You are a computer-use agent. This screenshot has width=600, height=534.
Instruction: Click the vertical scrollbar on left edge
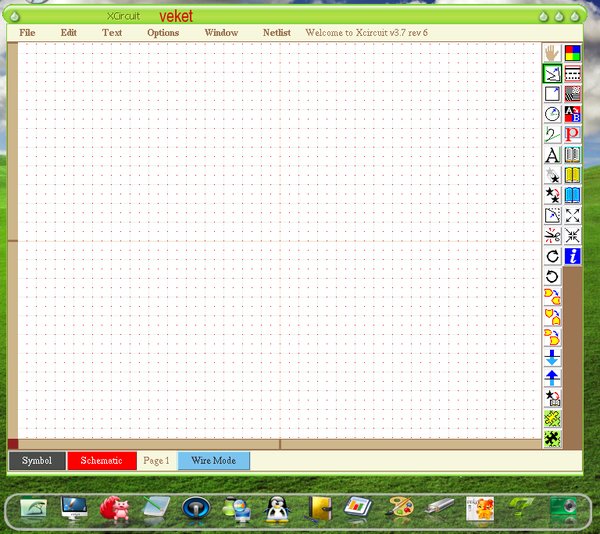click(12, 240)
